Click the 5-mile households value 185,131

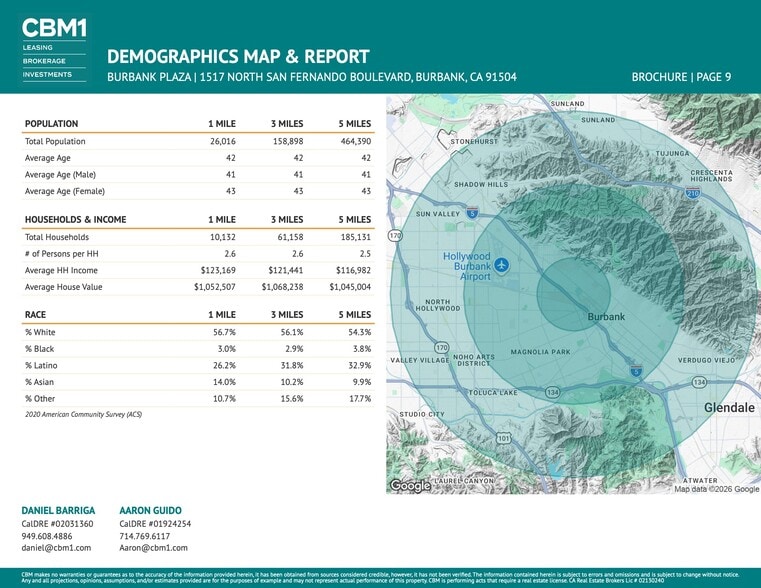(x=356, y=237)
